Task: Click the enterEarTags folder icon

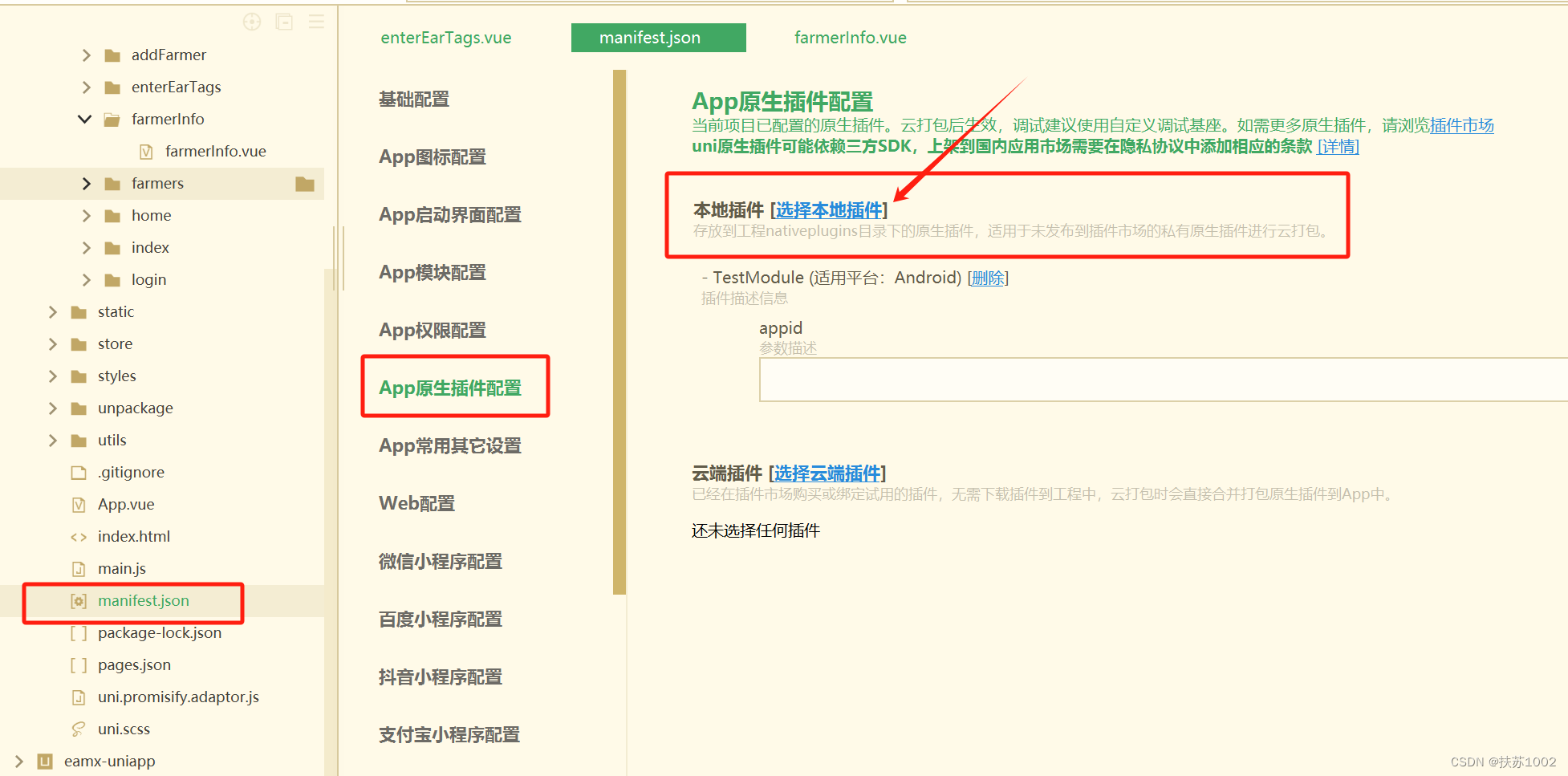Action: [112, 87]
